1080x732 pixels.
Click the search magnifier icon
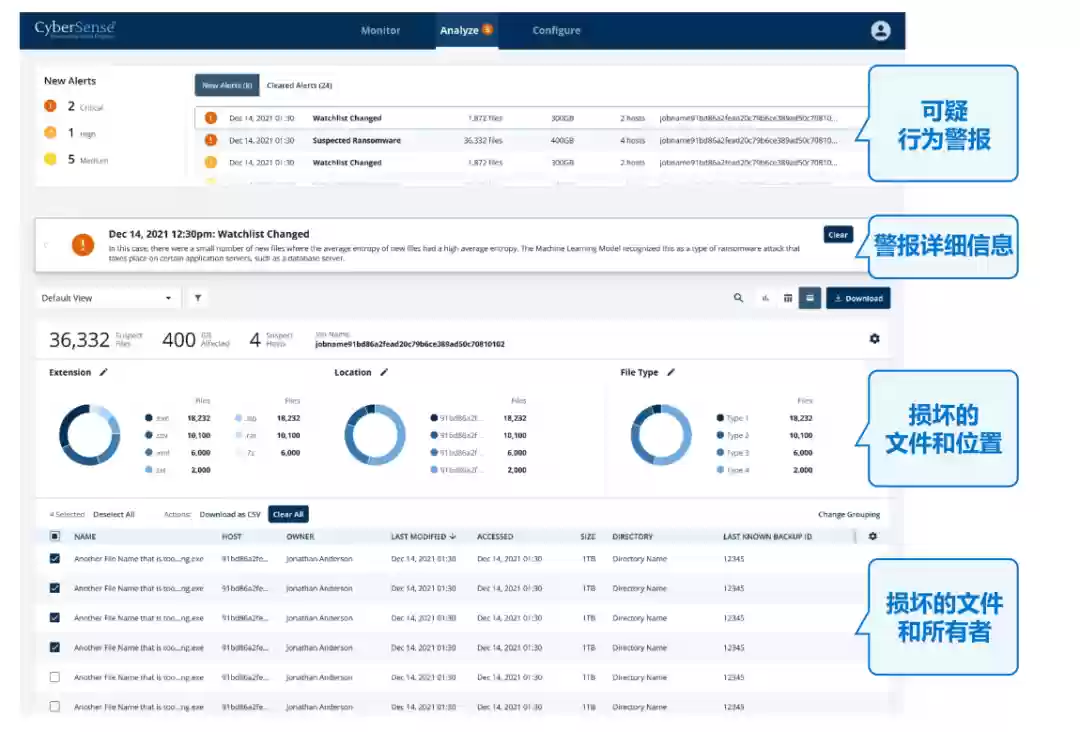coord(739,298)
